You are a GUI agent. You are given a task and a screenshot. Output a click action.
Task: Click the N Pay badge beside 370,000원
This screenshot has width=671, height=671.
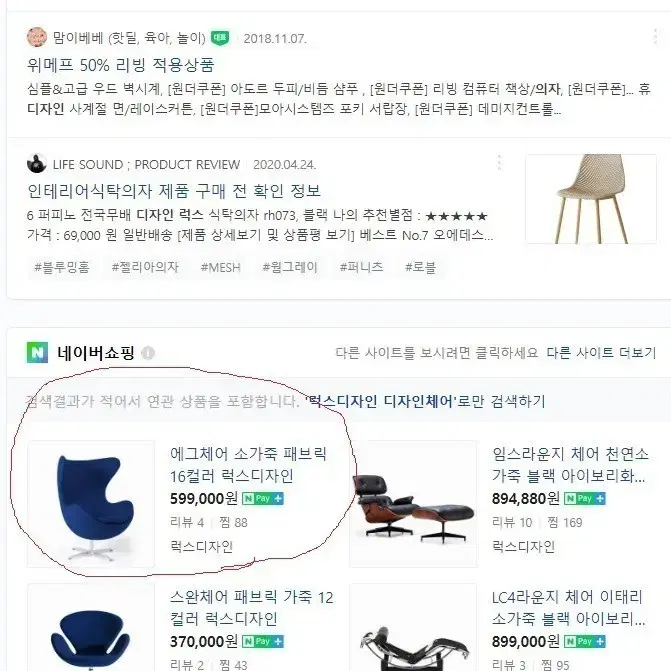coord(263,641)
